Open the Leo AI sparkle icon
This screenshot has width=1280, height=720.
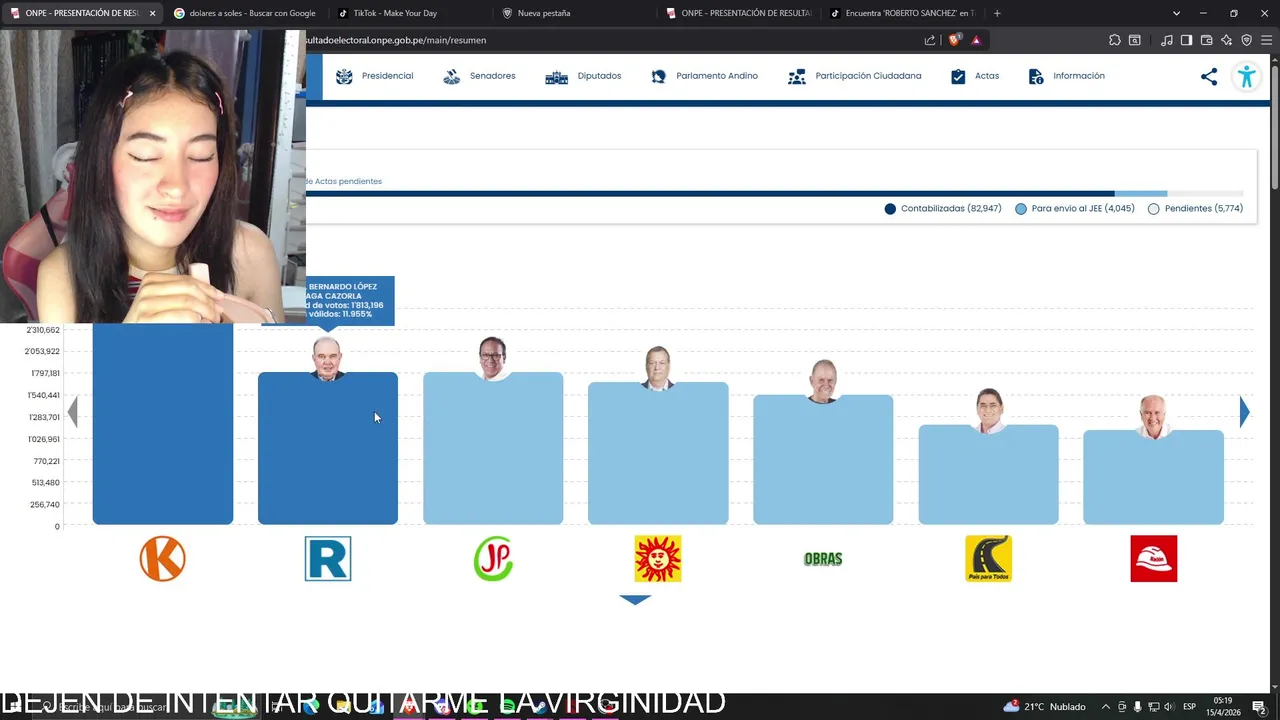[1226, 40]
